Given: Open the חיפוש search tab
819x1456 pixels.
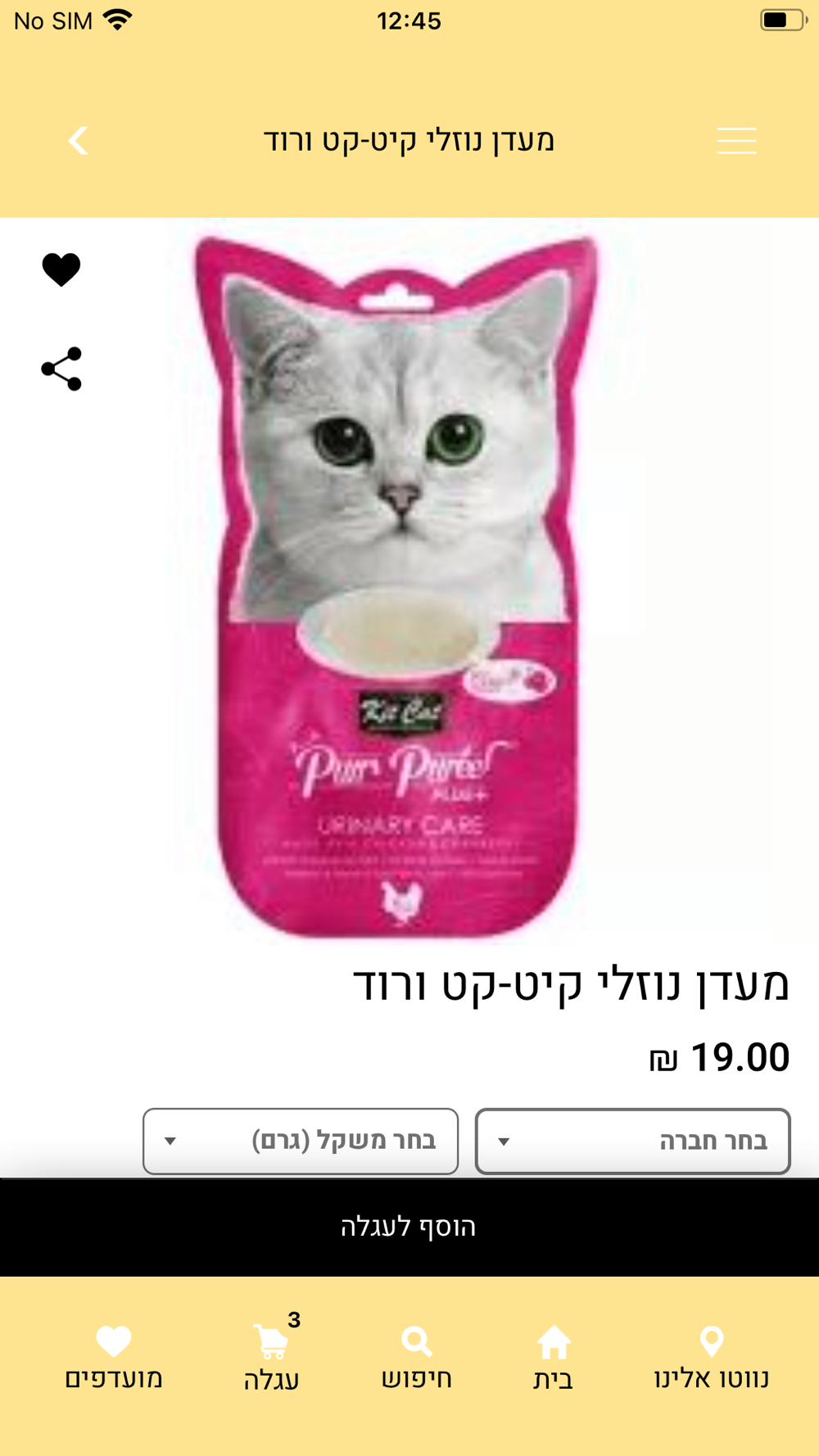Looking at the screenshot, I should click(x=417, y=1359).
